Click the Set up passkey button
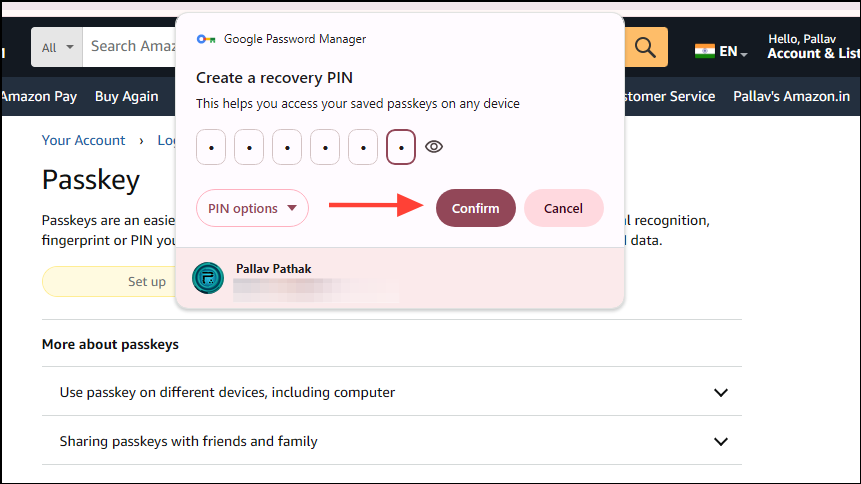 110,281
